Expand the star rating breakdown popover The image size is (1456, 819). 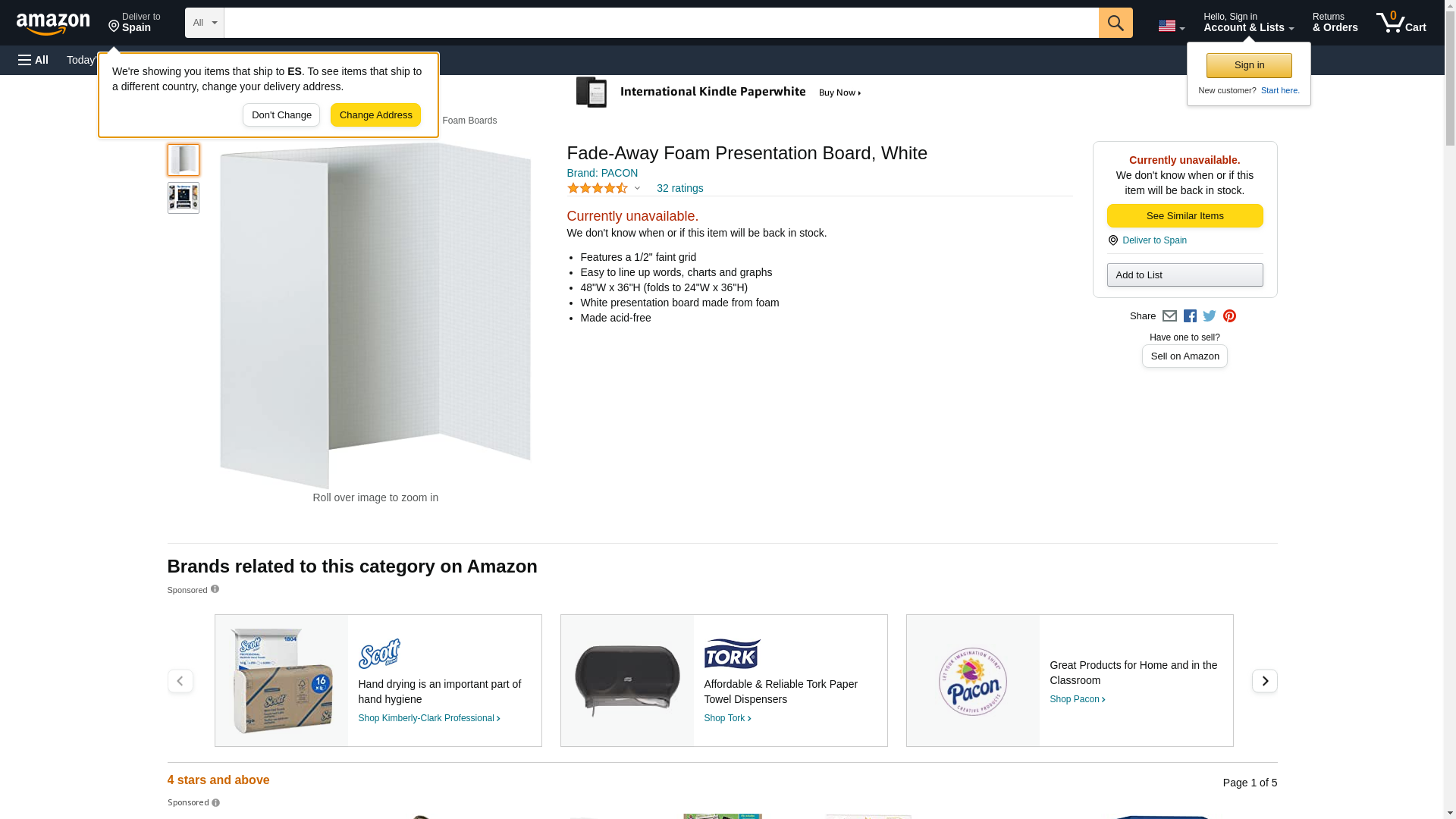click(604, 188)
